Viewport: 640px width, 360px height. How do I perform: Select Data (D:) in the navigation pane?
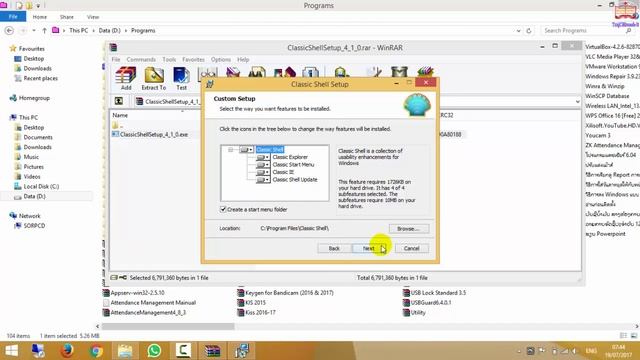tap(34, 196)
